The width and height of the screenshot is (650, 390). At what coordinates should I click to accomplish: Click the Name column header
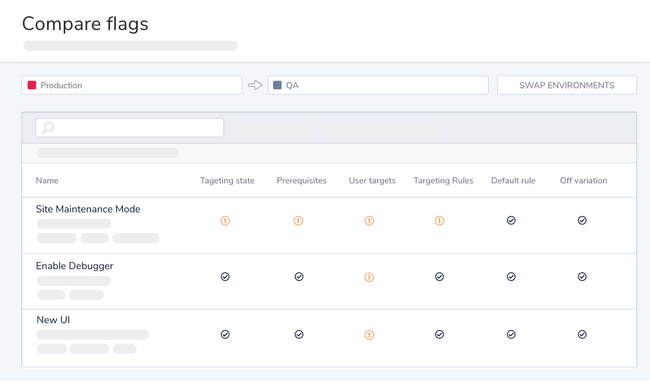click(47, 180)
